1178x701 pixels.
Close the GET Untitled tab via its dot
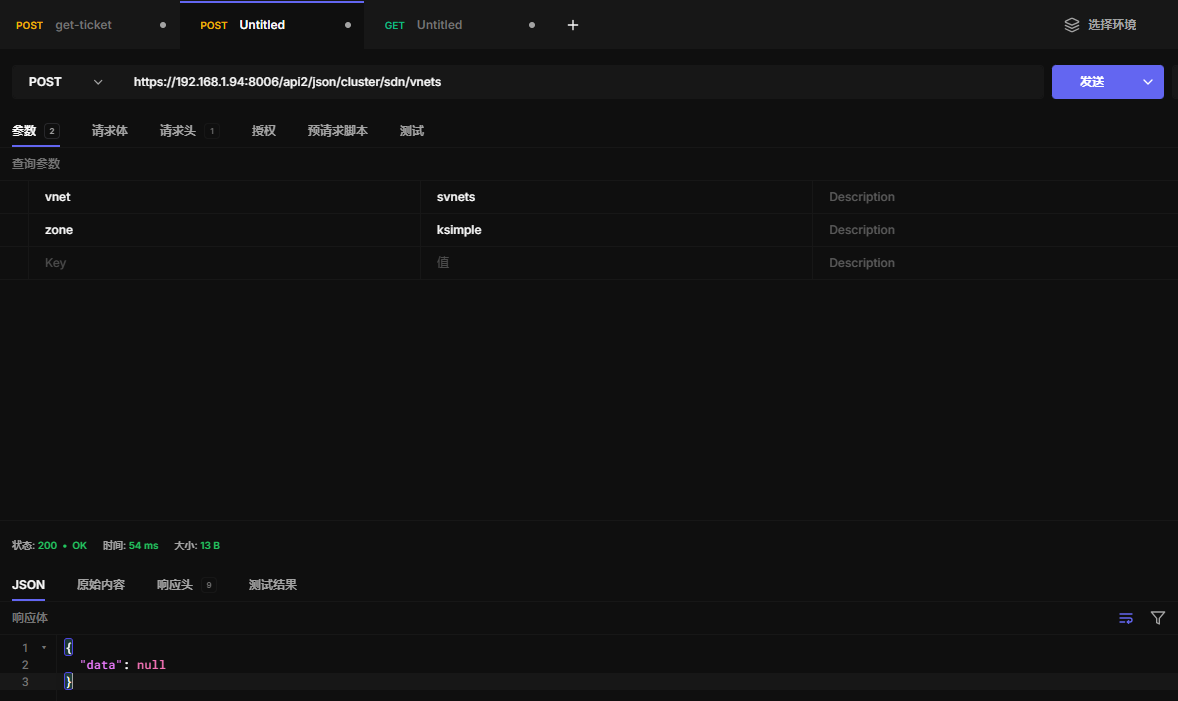(x=531, y=25)
